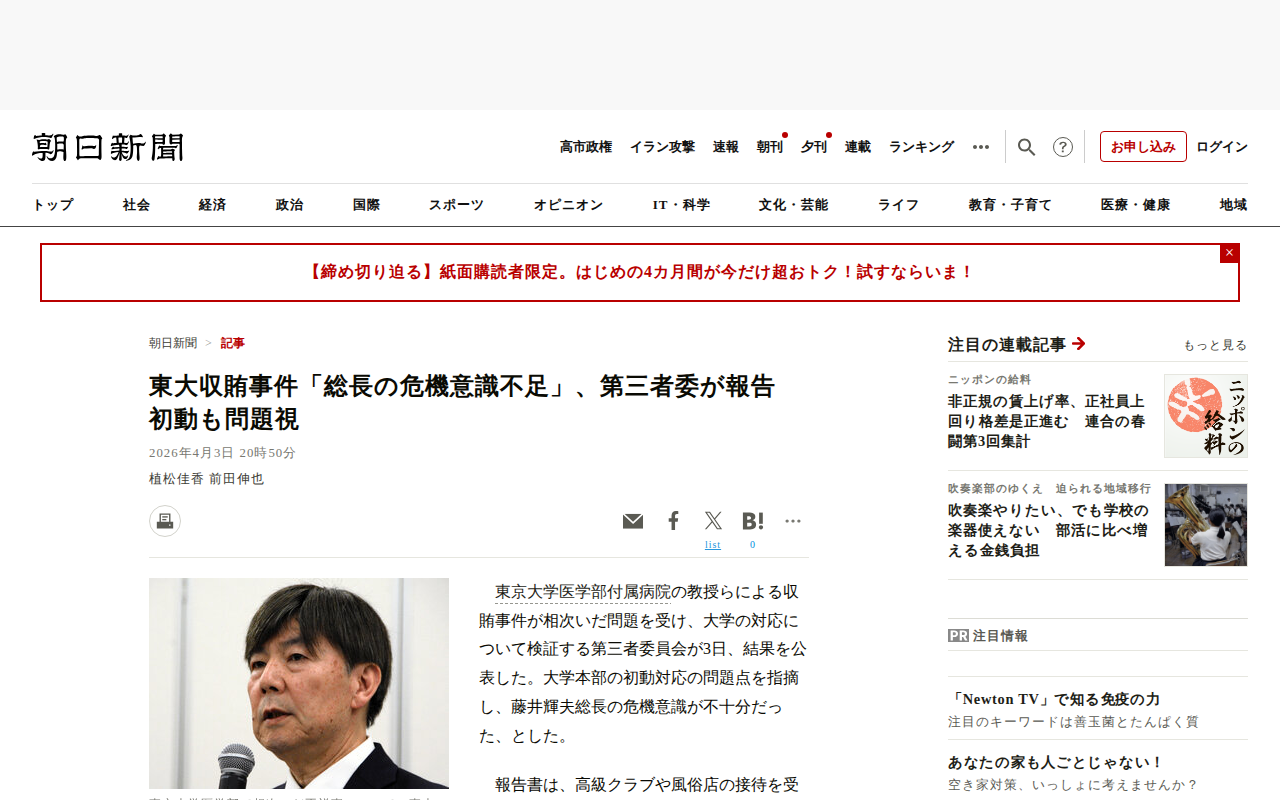Go to Asahi Shimbun logo homepage
The height and width of the screenshot is (800, 1280).
point(108,147)
